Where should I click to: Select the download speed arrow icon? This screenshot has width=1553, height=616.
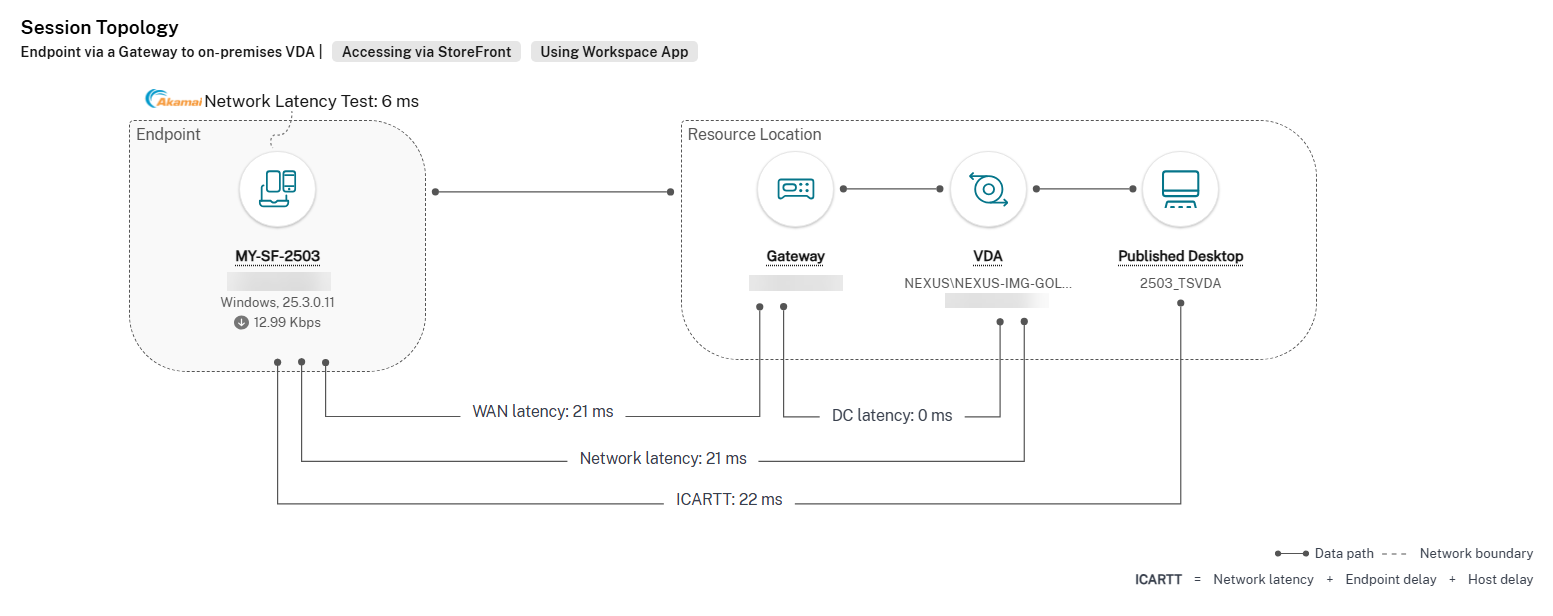pos(240,322)
